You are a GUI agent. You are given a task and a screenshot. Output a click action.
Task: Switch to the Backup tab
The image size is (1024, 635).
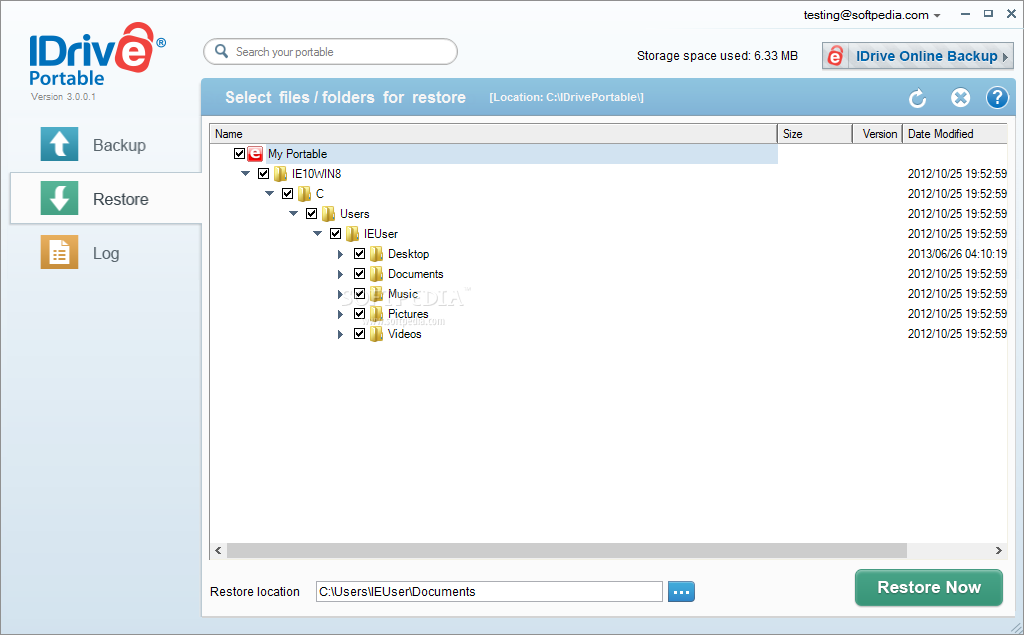coord(106,145)
